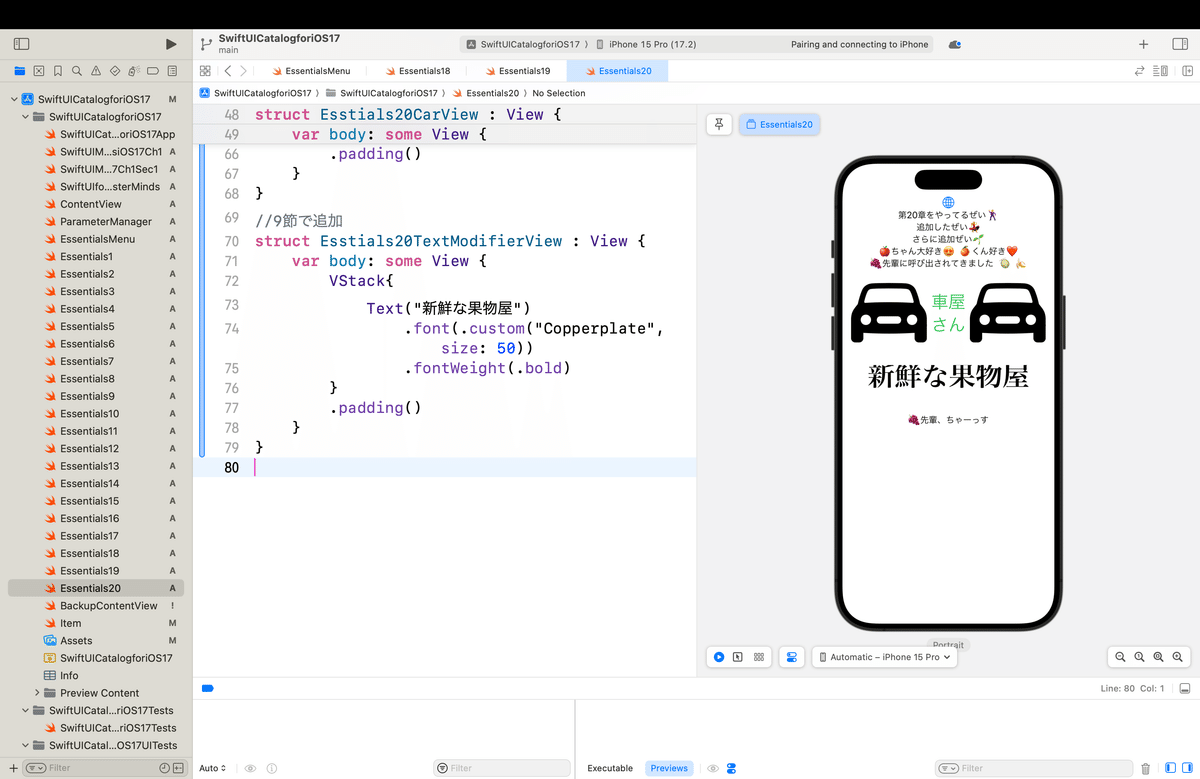
Task: Zoom preview to actual size
Action: pyautogui.click(x=1139, y=657)
